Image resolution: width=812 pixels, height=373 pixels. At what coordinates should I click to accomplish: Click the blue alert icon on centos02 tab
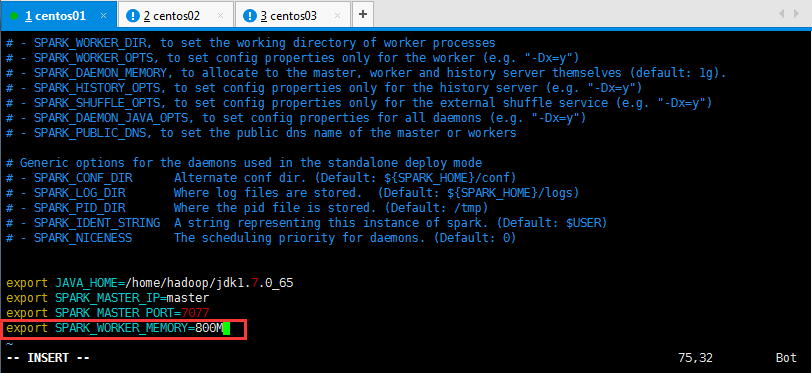coord(133,16)
